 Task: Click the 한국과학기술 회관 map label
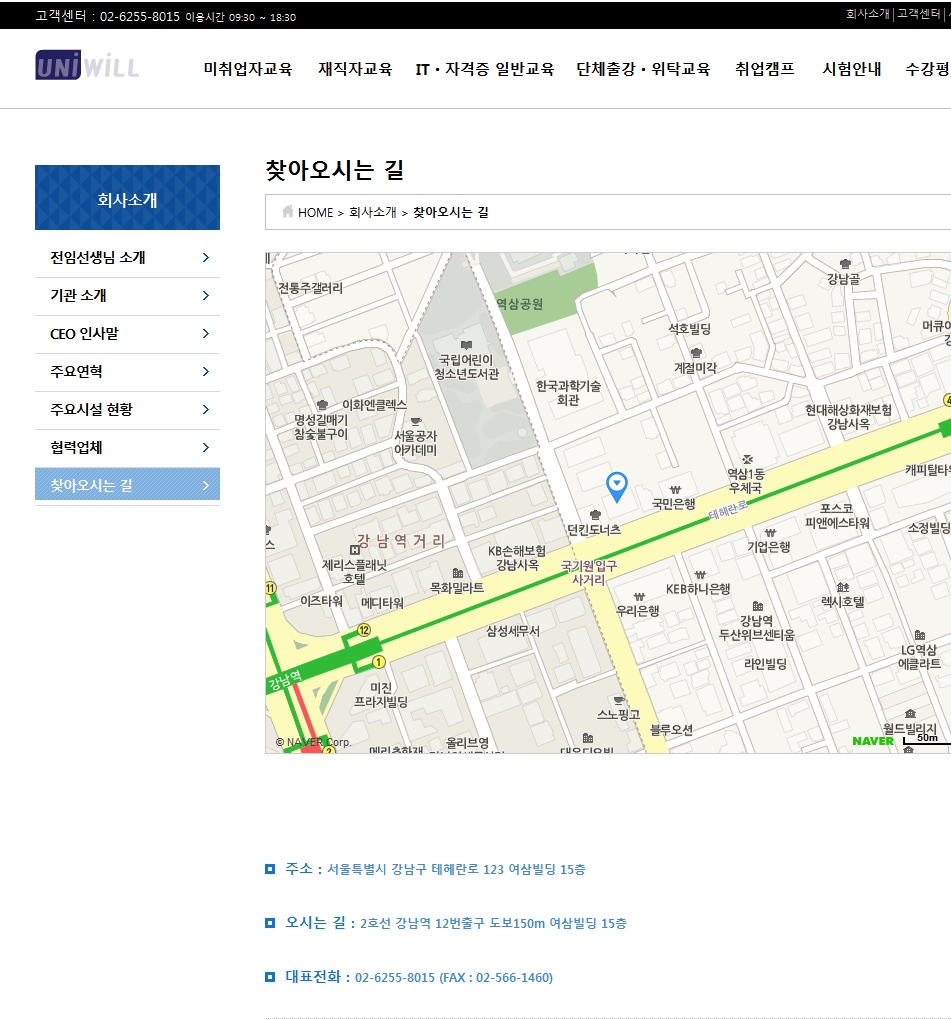tap(569, 393)
